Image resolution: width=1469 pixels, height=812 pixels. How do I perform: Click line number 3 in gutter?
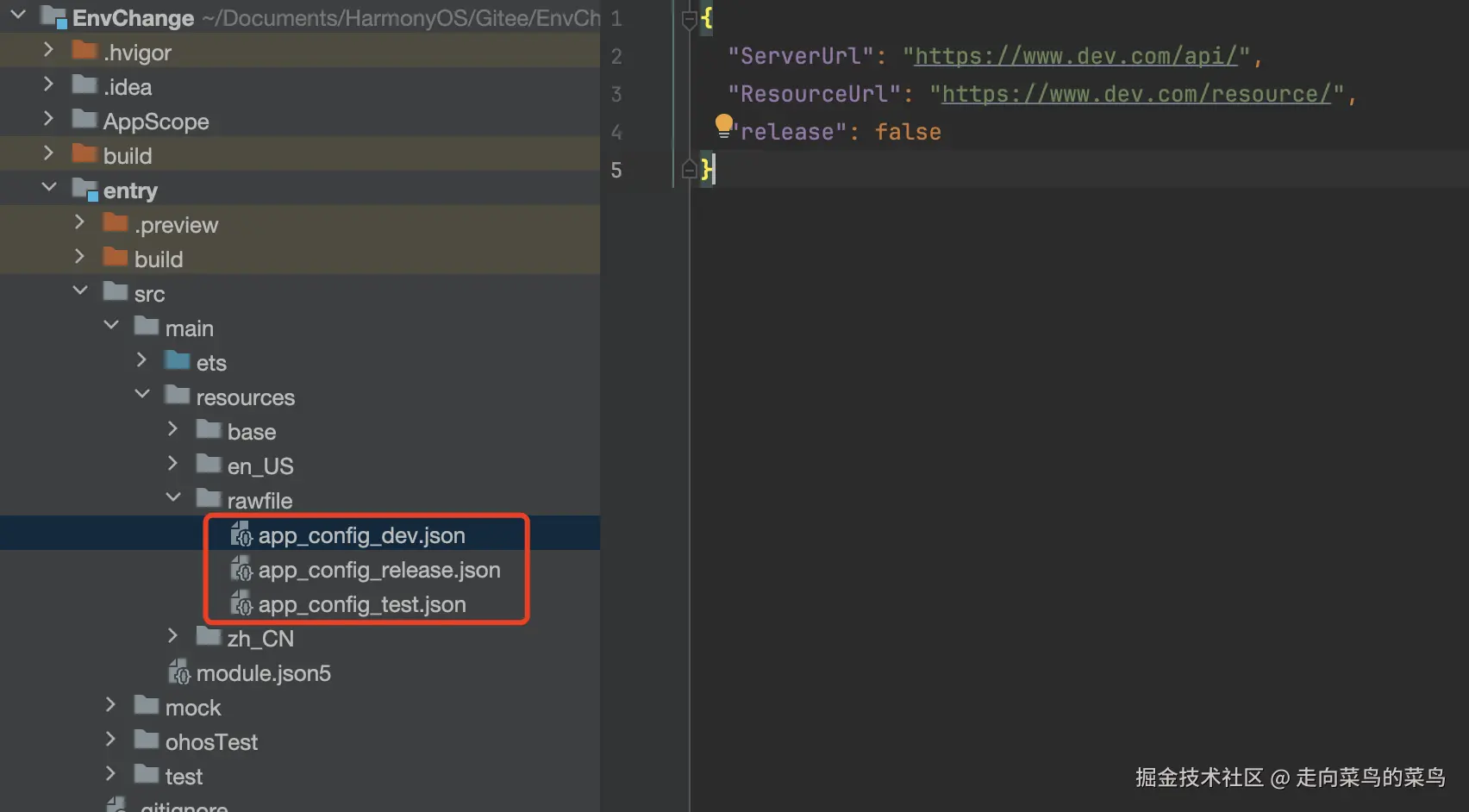click(x=616, y=94)
